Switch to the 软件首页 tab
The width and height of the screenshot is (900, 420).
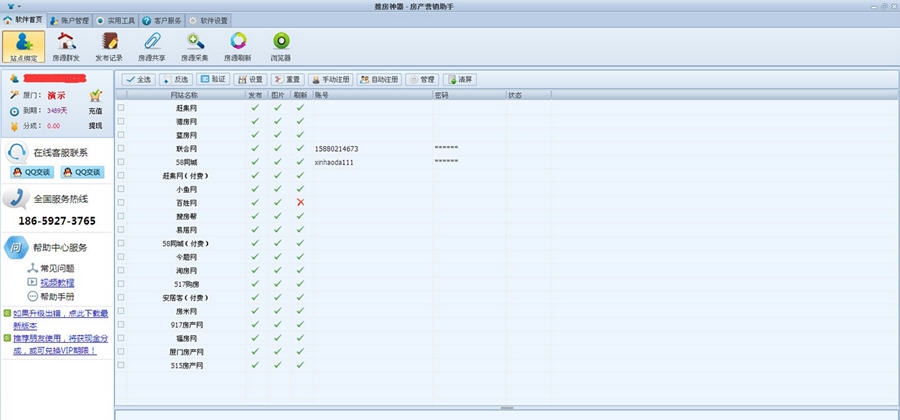click(24, 20)
